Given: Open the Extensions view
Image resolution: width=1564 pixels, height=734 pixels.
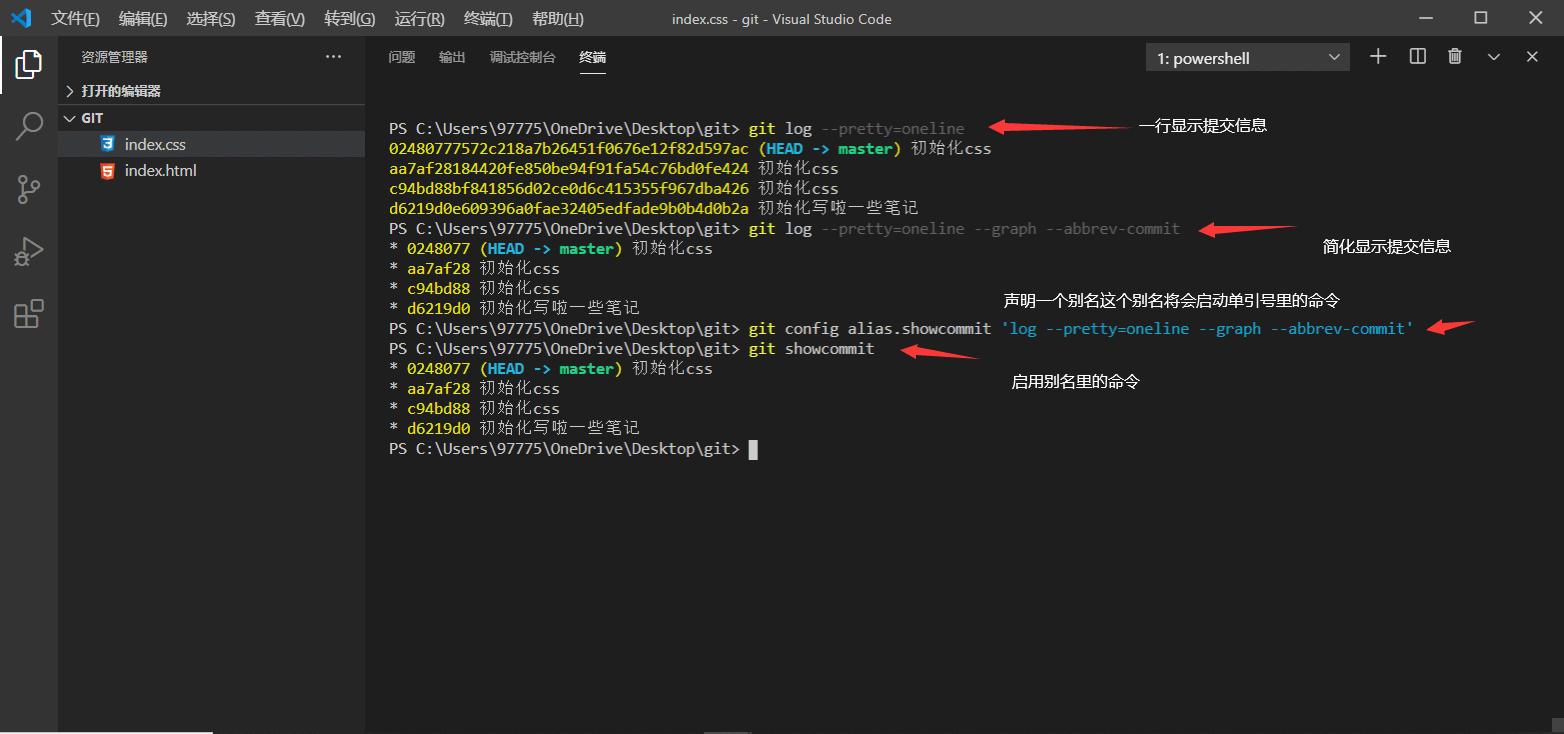Looking at the screenshot, I should click(29, 313).
